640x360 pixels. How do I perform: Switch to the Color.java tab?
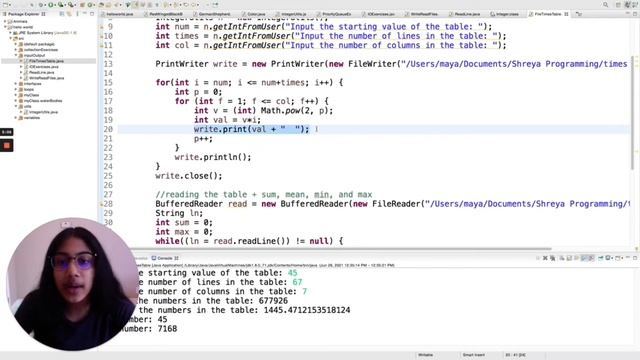coord(254,14)
